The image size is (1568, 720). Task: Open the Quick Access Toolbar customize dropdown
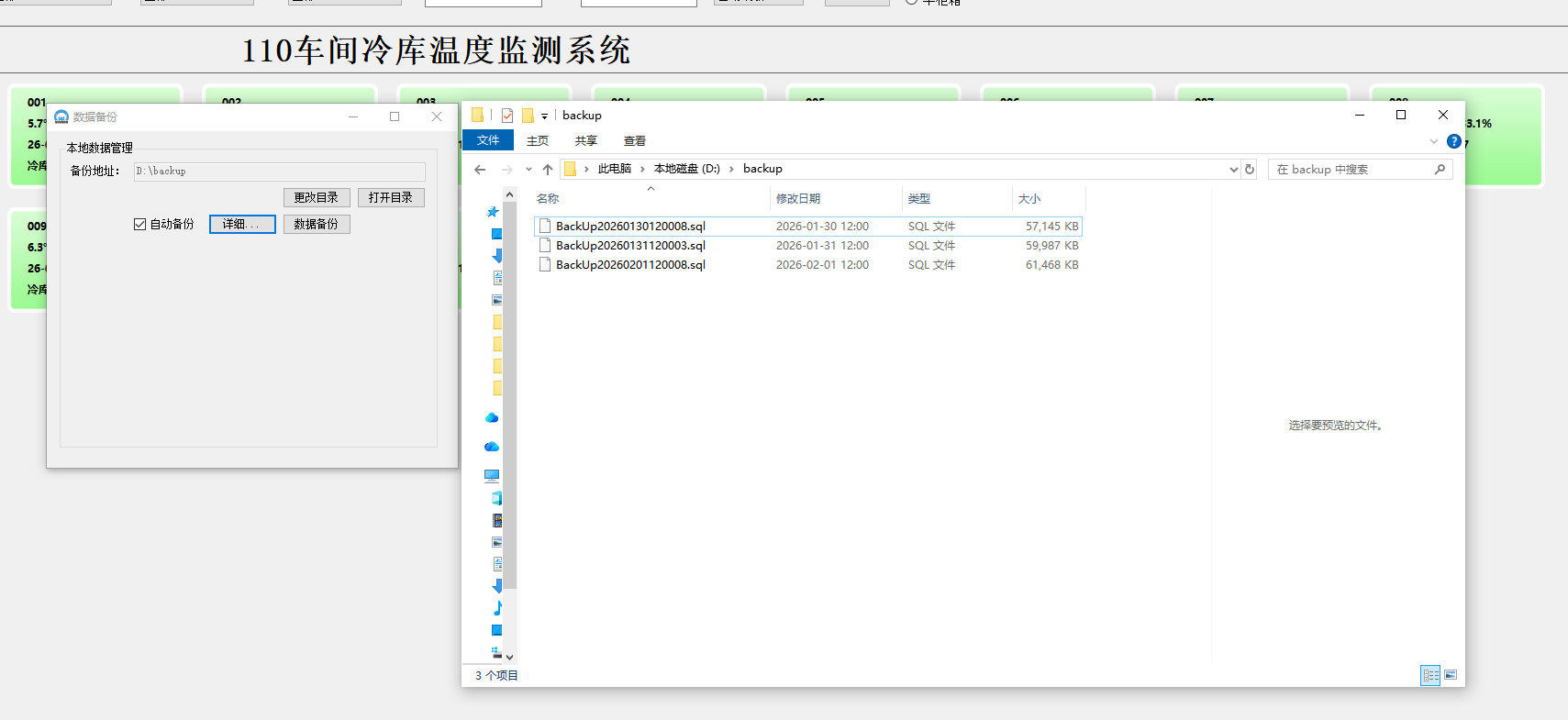coord(544,116)
